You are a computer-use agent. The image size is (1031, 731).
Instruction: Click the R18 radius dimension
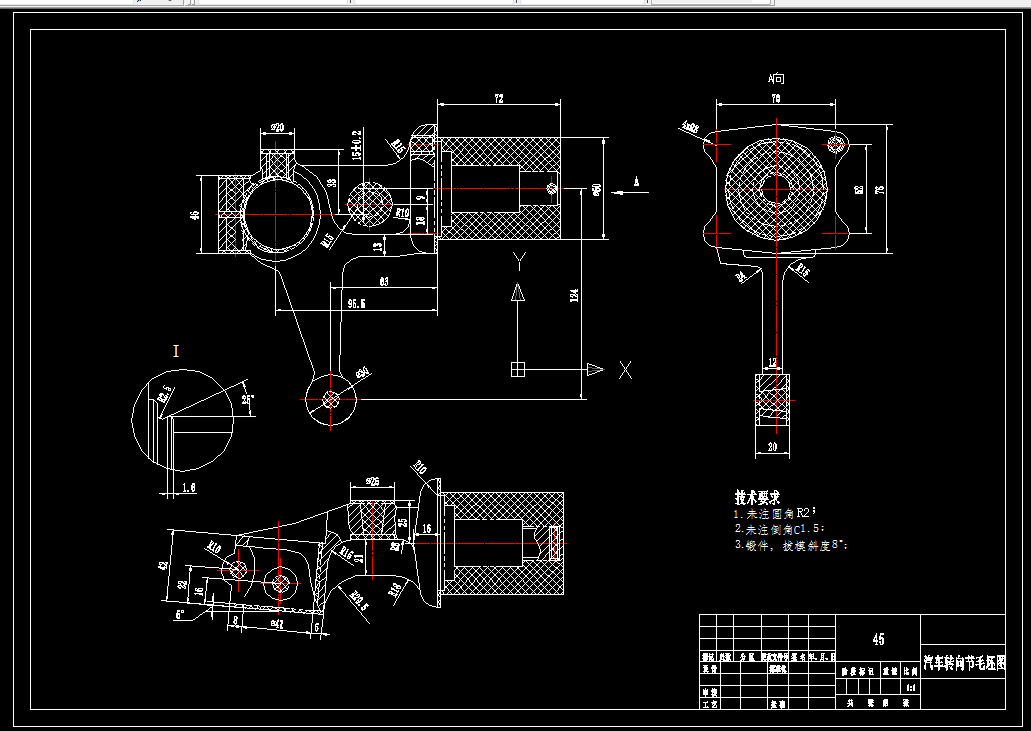395,590
